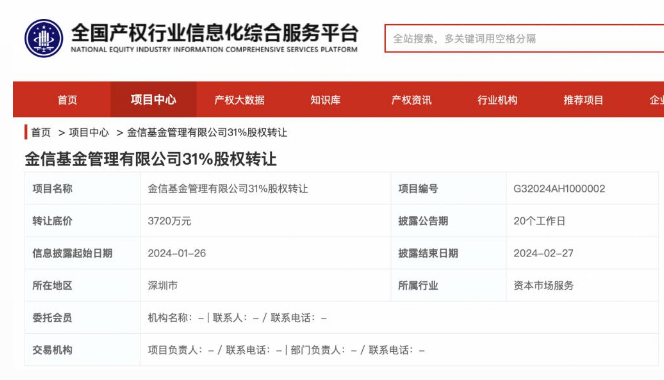Screen dimensions: 664x380
Task: Click the 委托会员 label cell
Action: (x=83, y=318)
